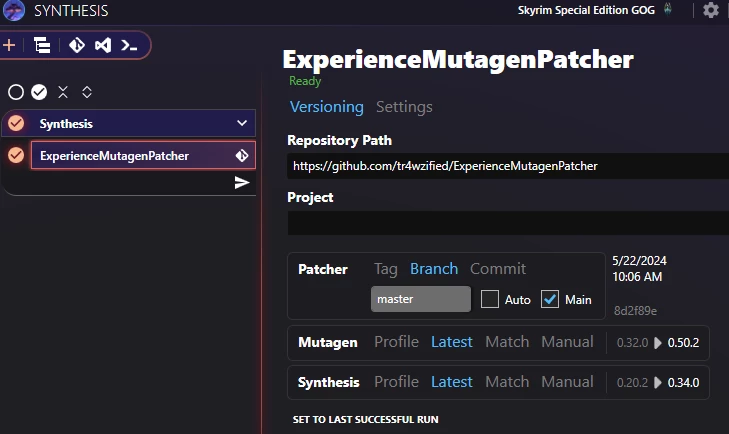Run the Synthesis group arrow button
This screenshot has width=729, height=434.
coord(242,182)
